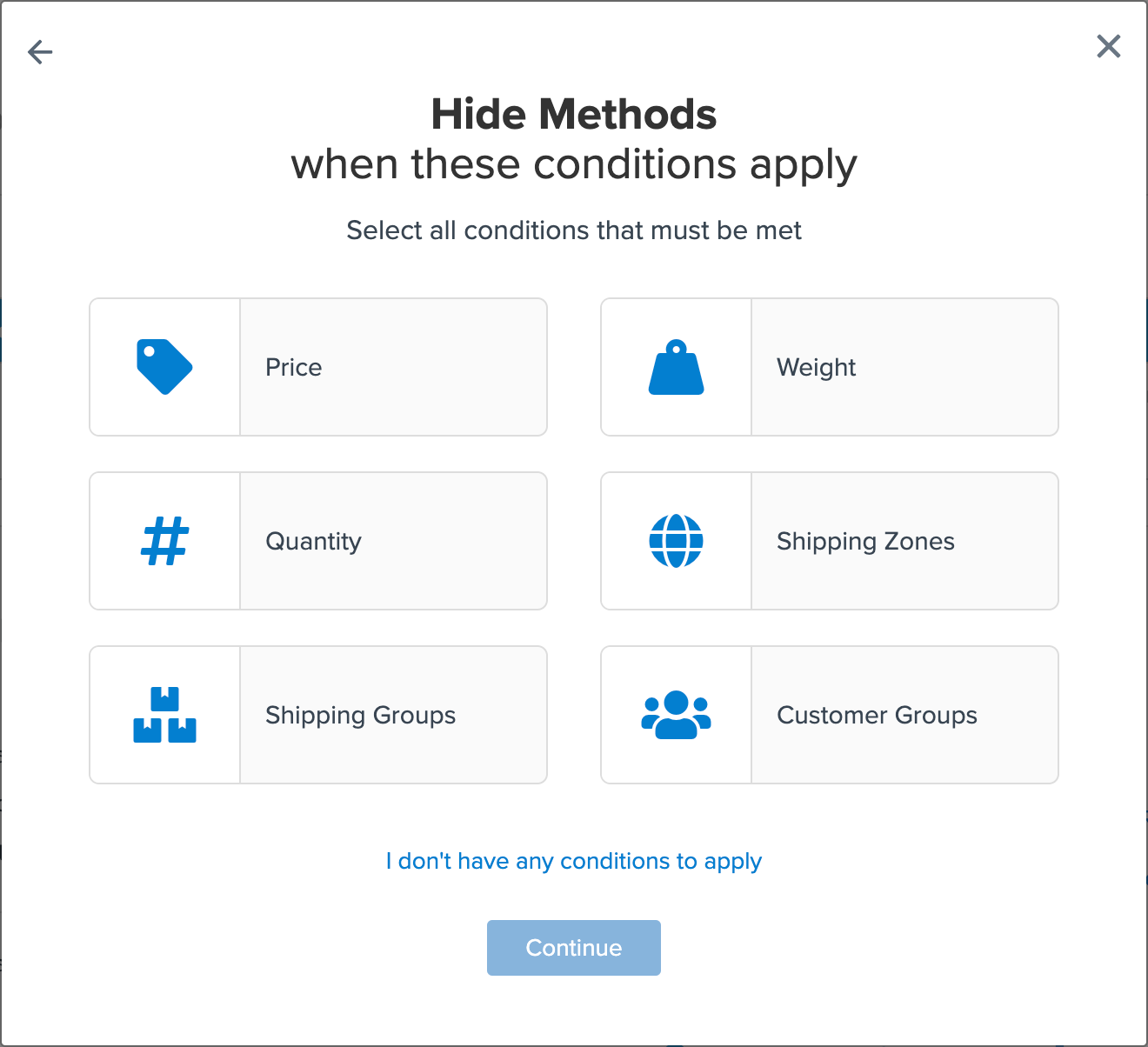Choose the Shipping Zones condition label
The height and width of the screenshot is (1047, 1148).
tap(865, 541)
